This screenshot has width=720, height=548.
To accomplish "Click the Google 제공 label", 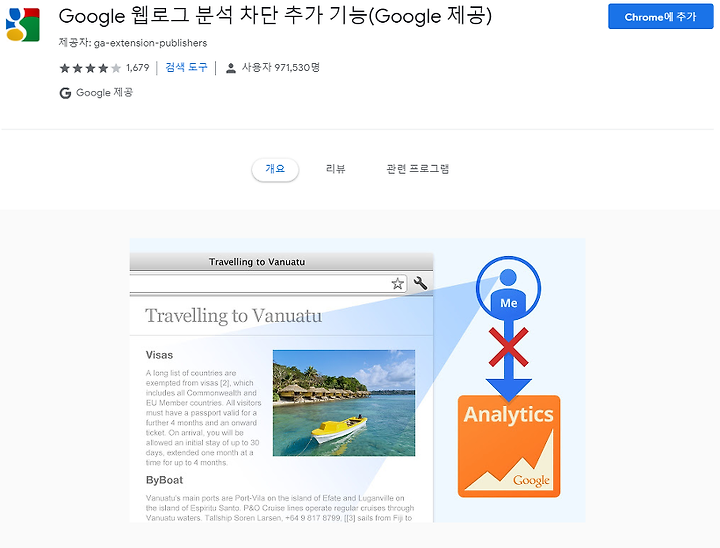I will pos(104,93).
